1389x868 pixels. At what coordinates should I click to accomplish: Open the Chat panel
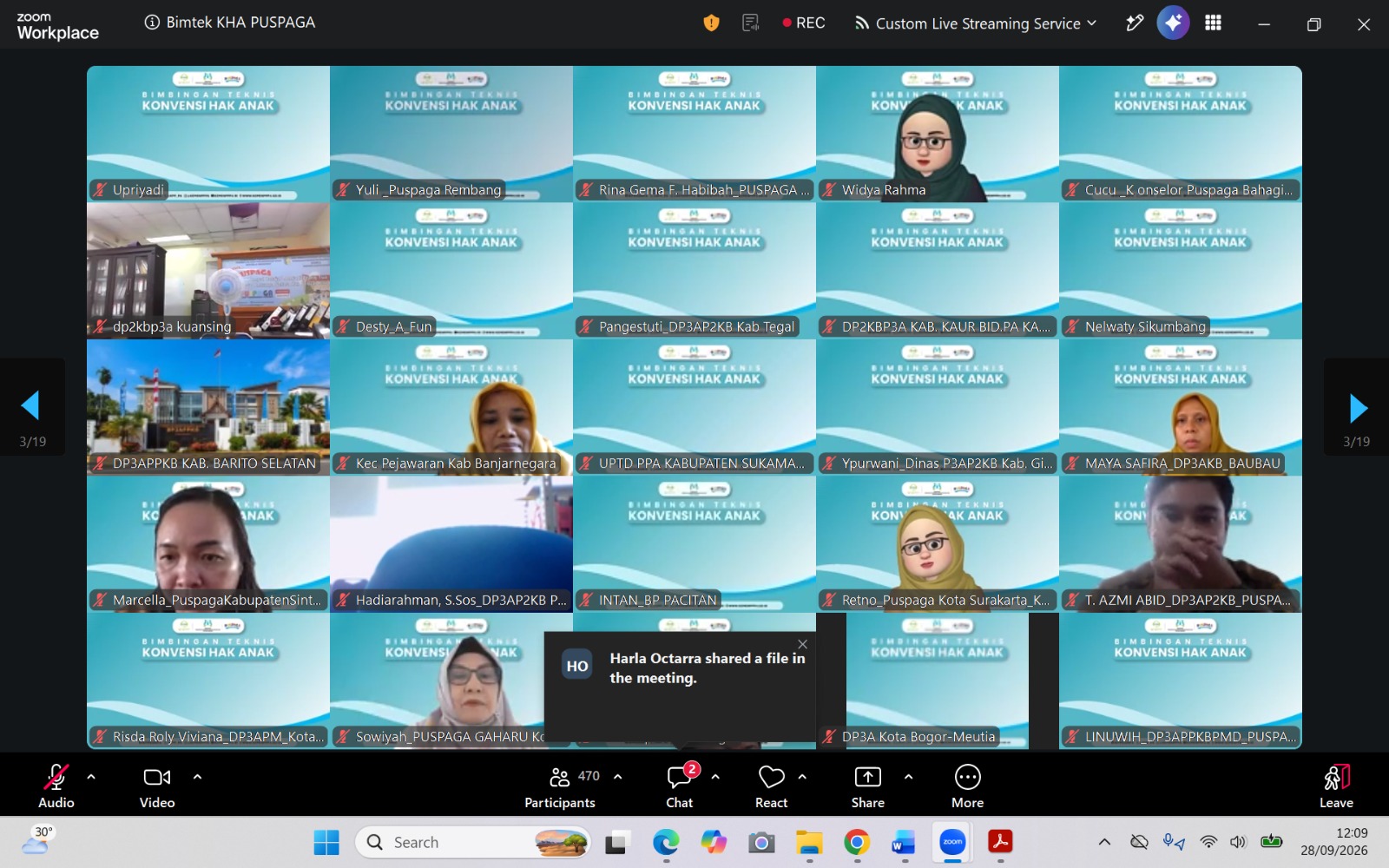coord(680,786)
